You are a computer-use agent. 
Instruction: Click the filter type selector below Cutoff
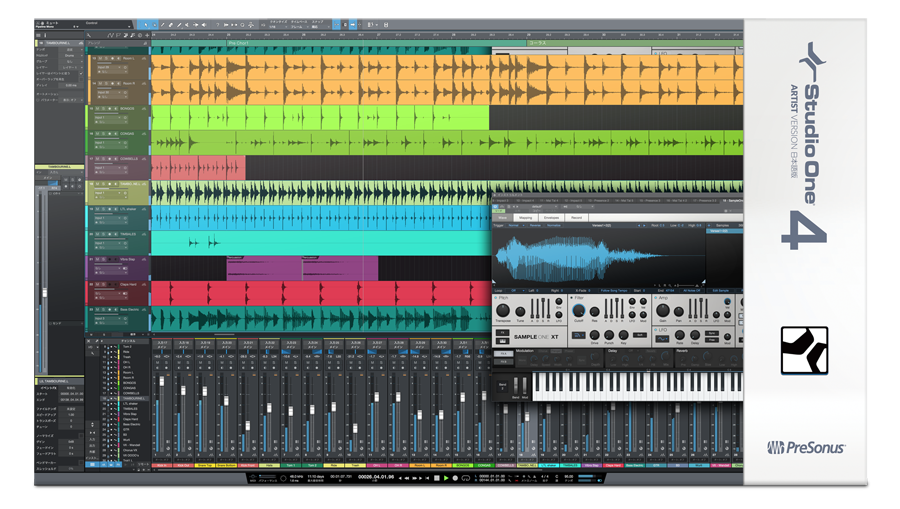[579, 335]
